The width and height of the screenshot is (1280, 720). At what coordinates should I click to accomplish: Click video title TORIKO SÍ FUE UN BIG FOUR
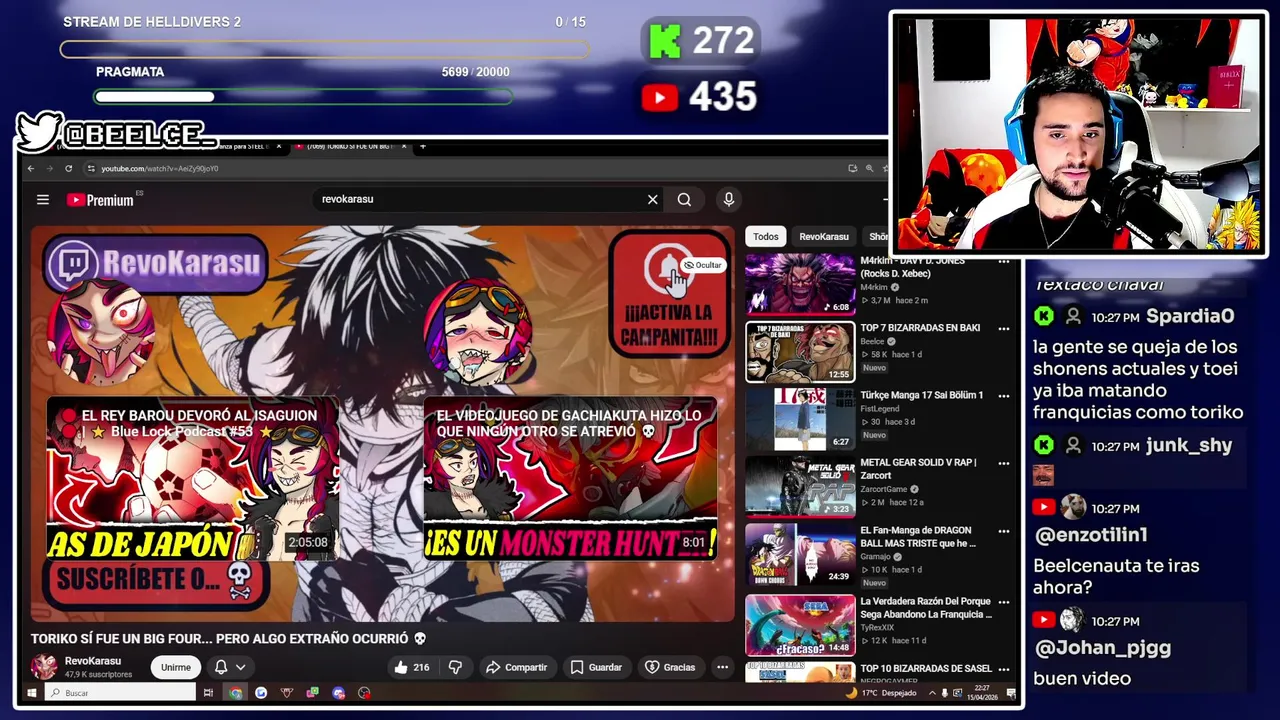tap(229, 638)
